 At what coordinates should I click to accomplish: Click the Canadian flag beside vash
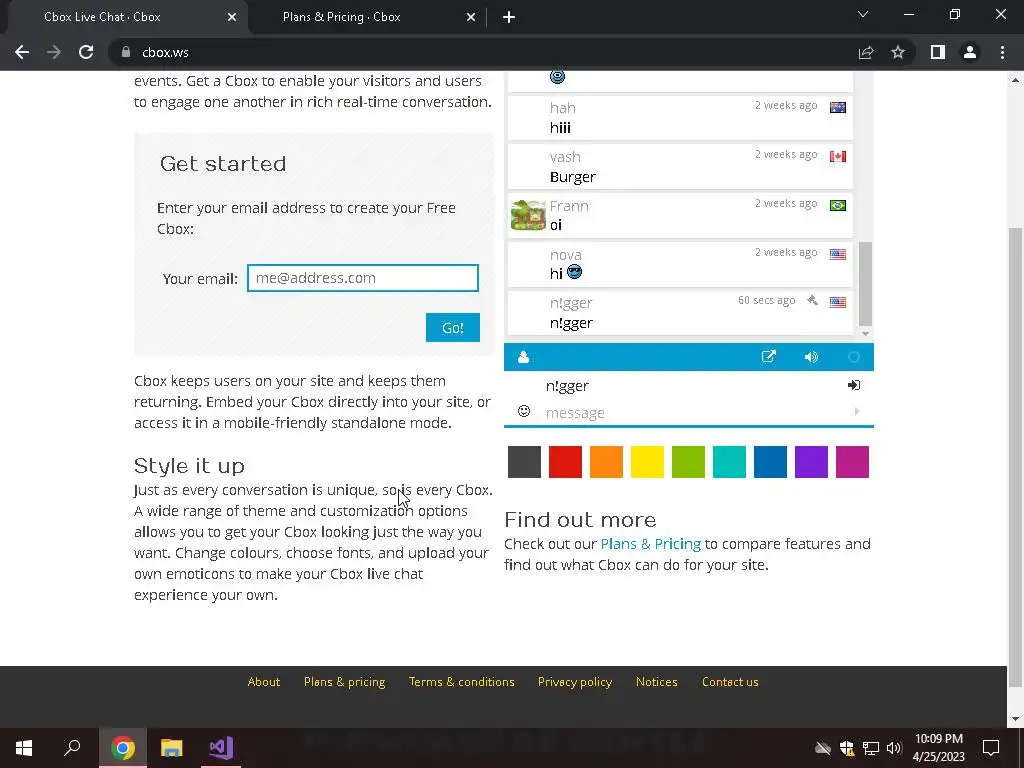838,156
